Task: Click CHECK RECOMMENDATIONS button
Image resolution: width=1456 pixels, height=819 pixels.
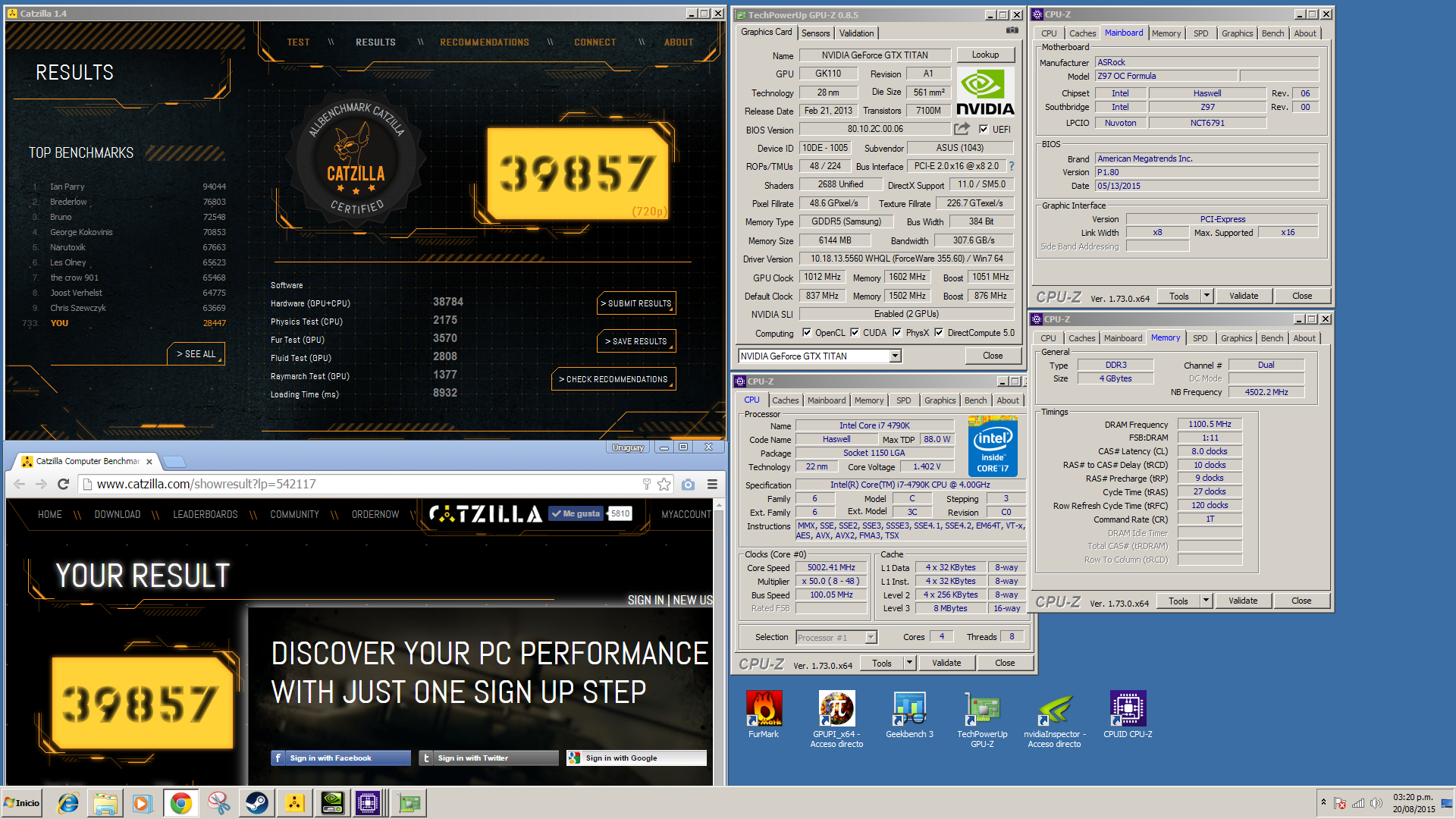Action: point(613,379)
